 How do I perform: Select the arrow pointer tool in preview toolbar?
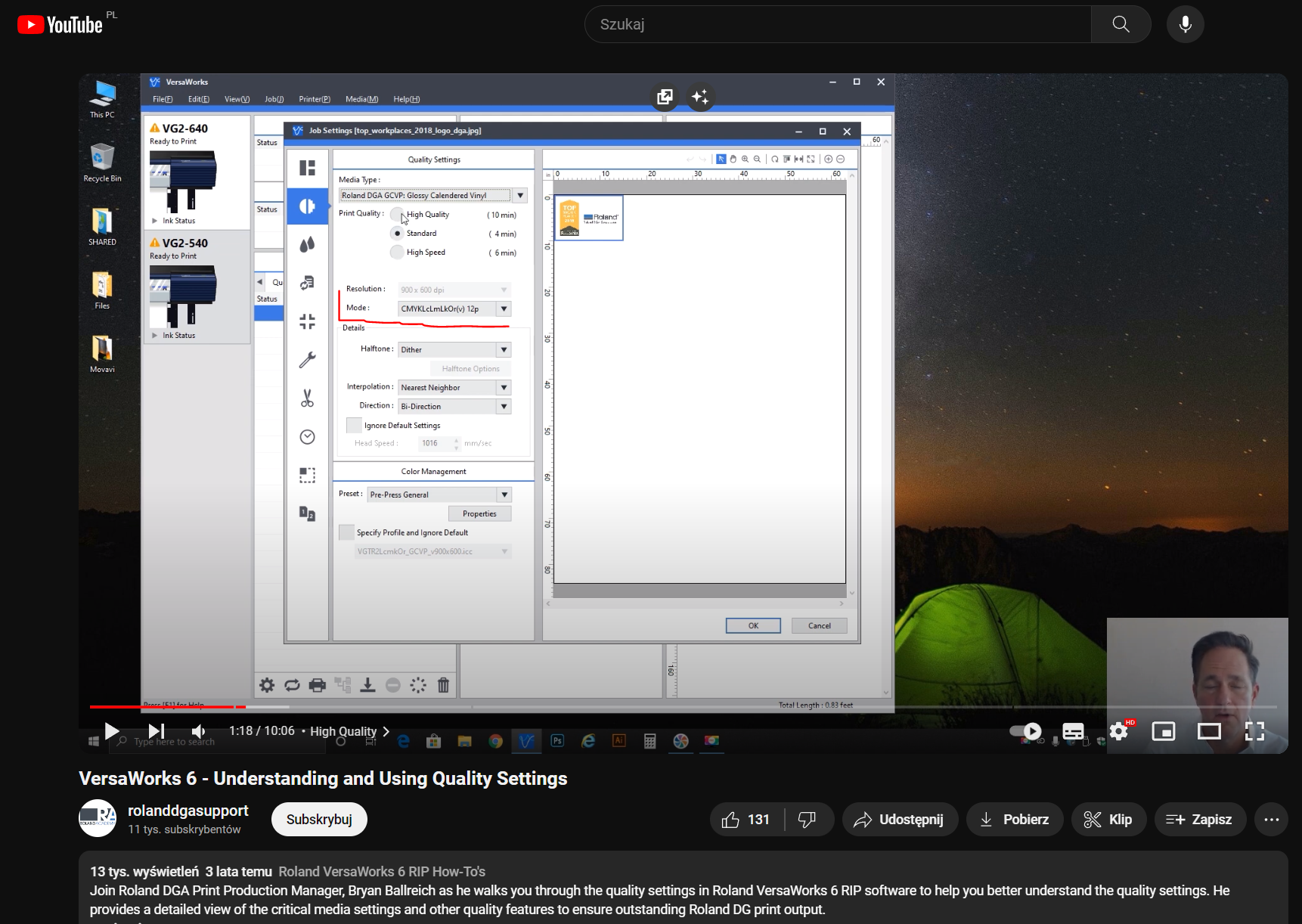721,159
